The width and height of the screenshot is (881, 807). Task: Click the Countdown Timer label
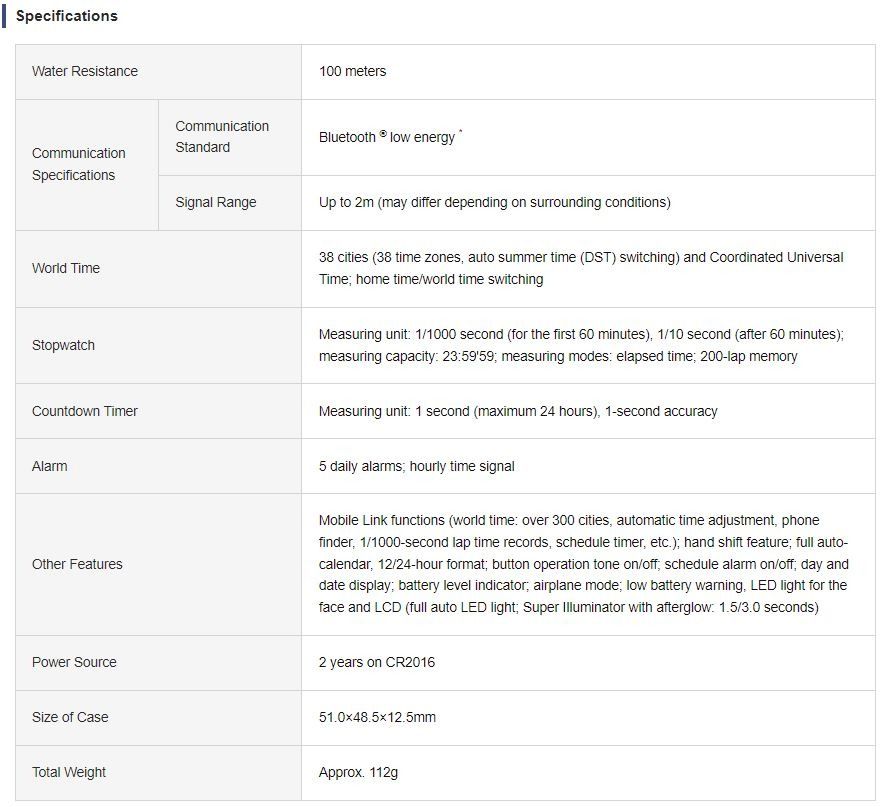(85, 411)
